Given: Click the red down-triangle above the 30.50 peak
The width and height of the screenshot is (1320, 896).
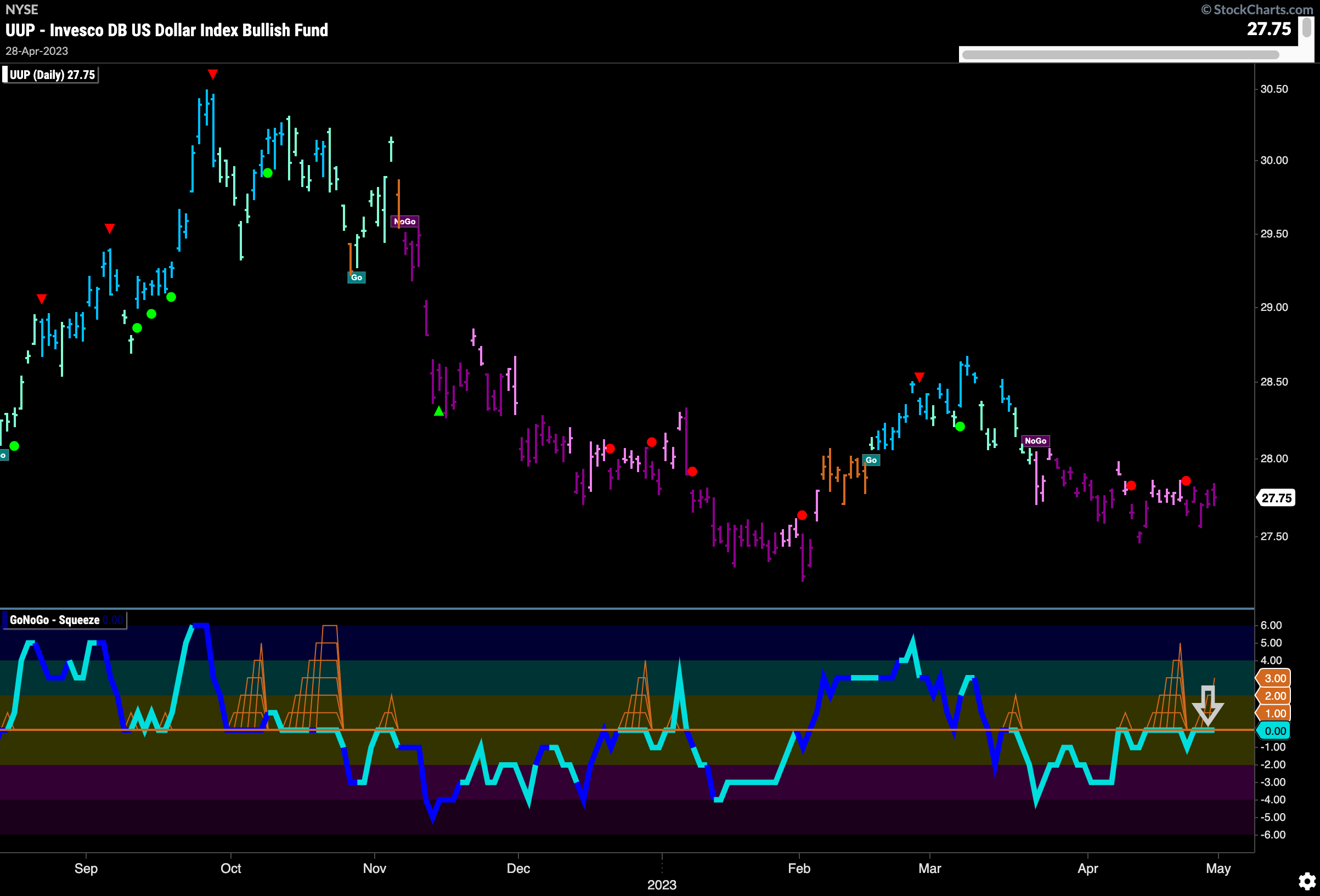Looking at the screenshot, I should [212, 75].
